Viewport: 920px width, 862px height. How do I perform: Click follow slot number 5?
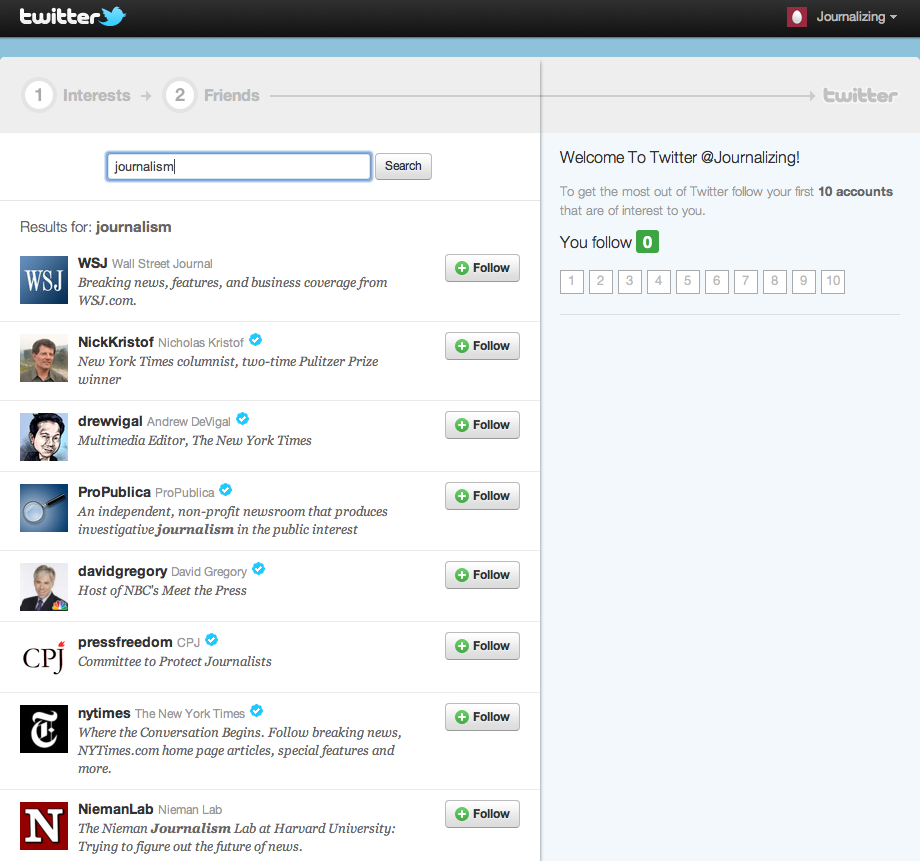[x=688, y=282]
